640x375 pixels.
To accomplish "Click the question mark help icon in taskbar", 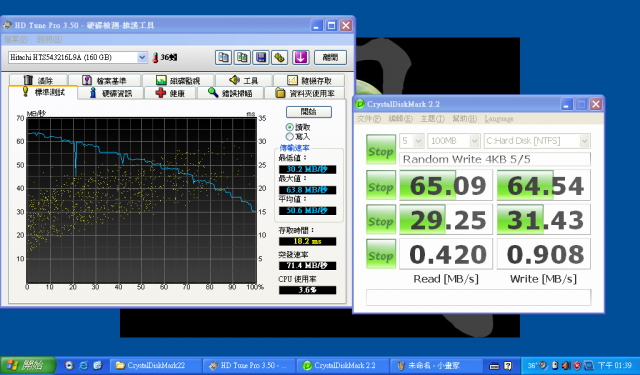I will (508, 366).
